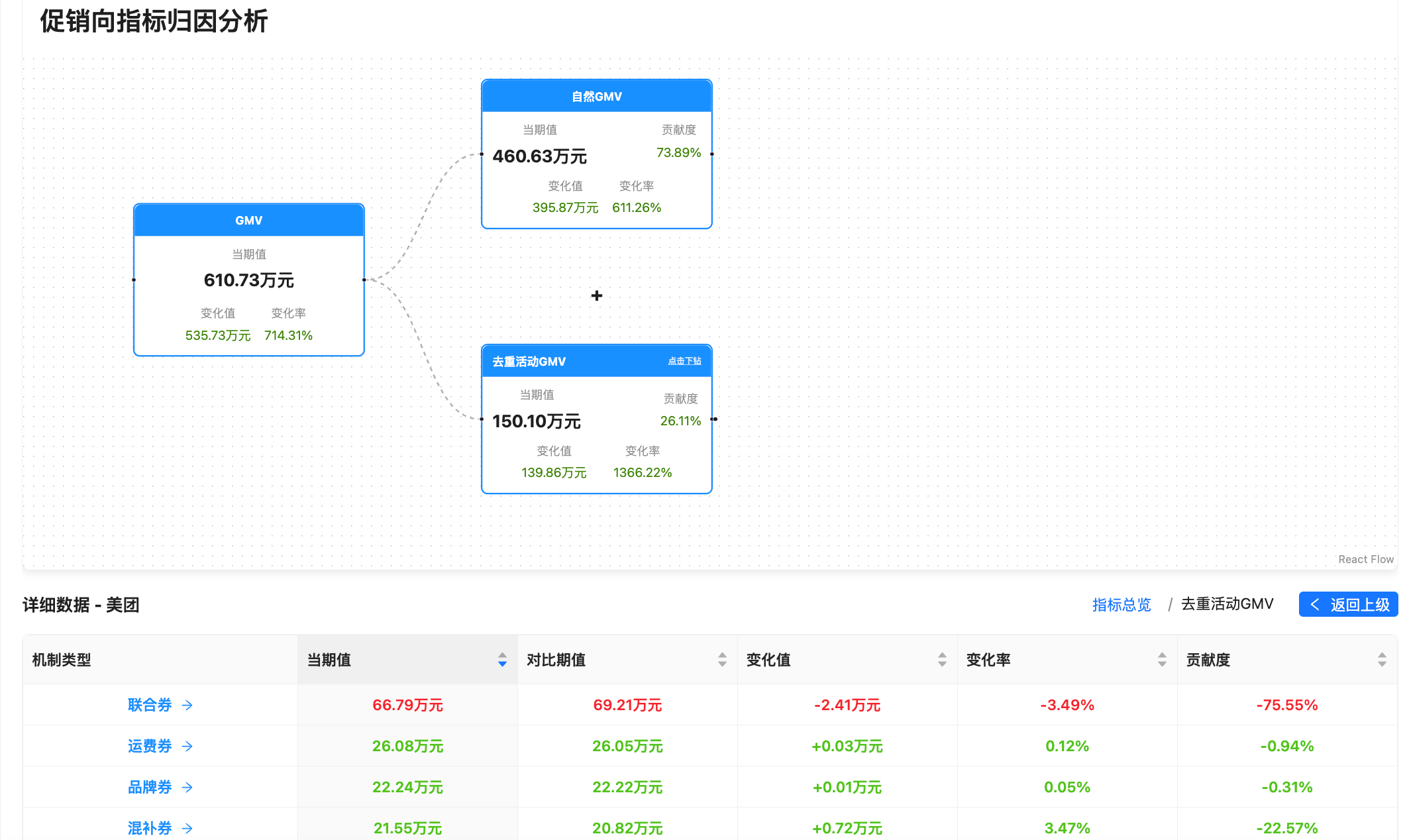Click the 当期值 table column header text

[329, 660]
